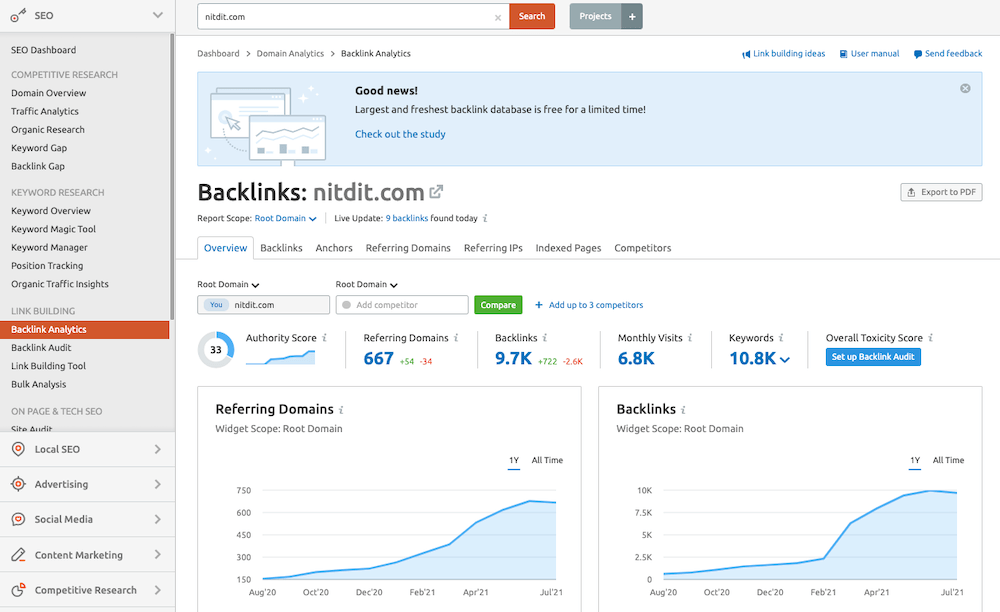
Task: Select the Overview tab
Action: tap(225, 248)
